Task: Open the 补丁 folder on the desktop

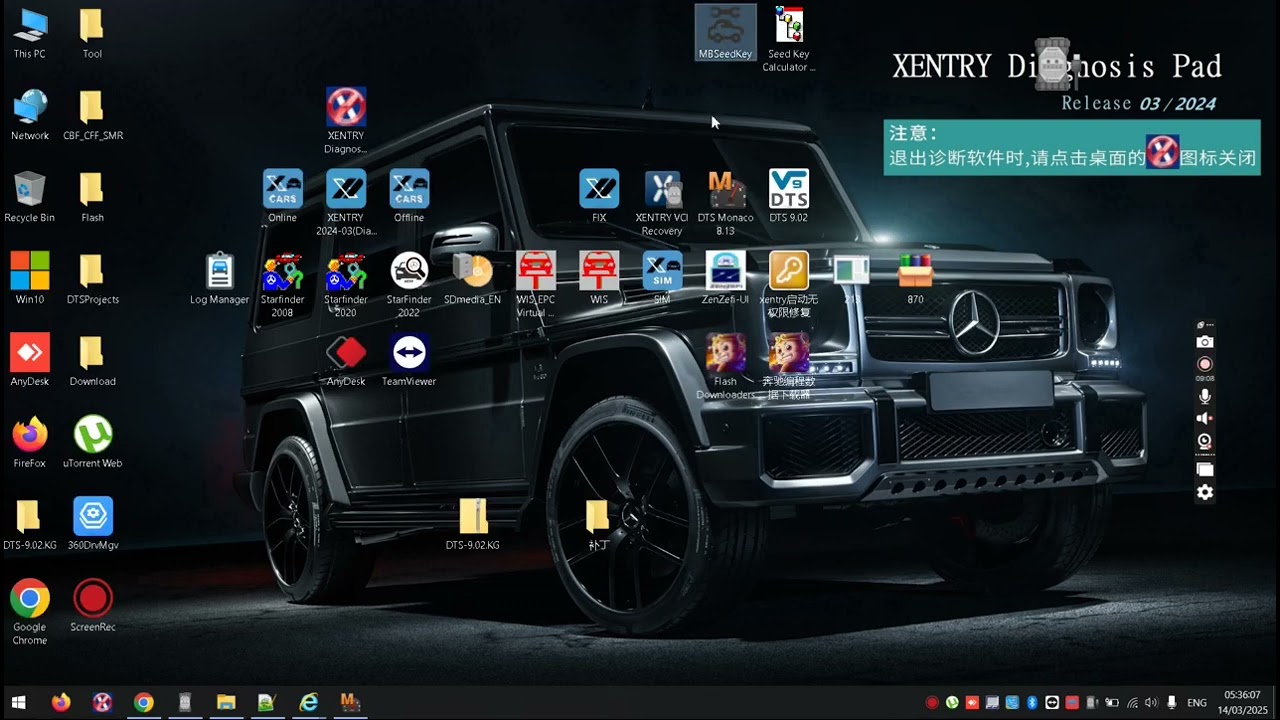Action: pyautogui.click(x=597, y=524)
